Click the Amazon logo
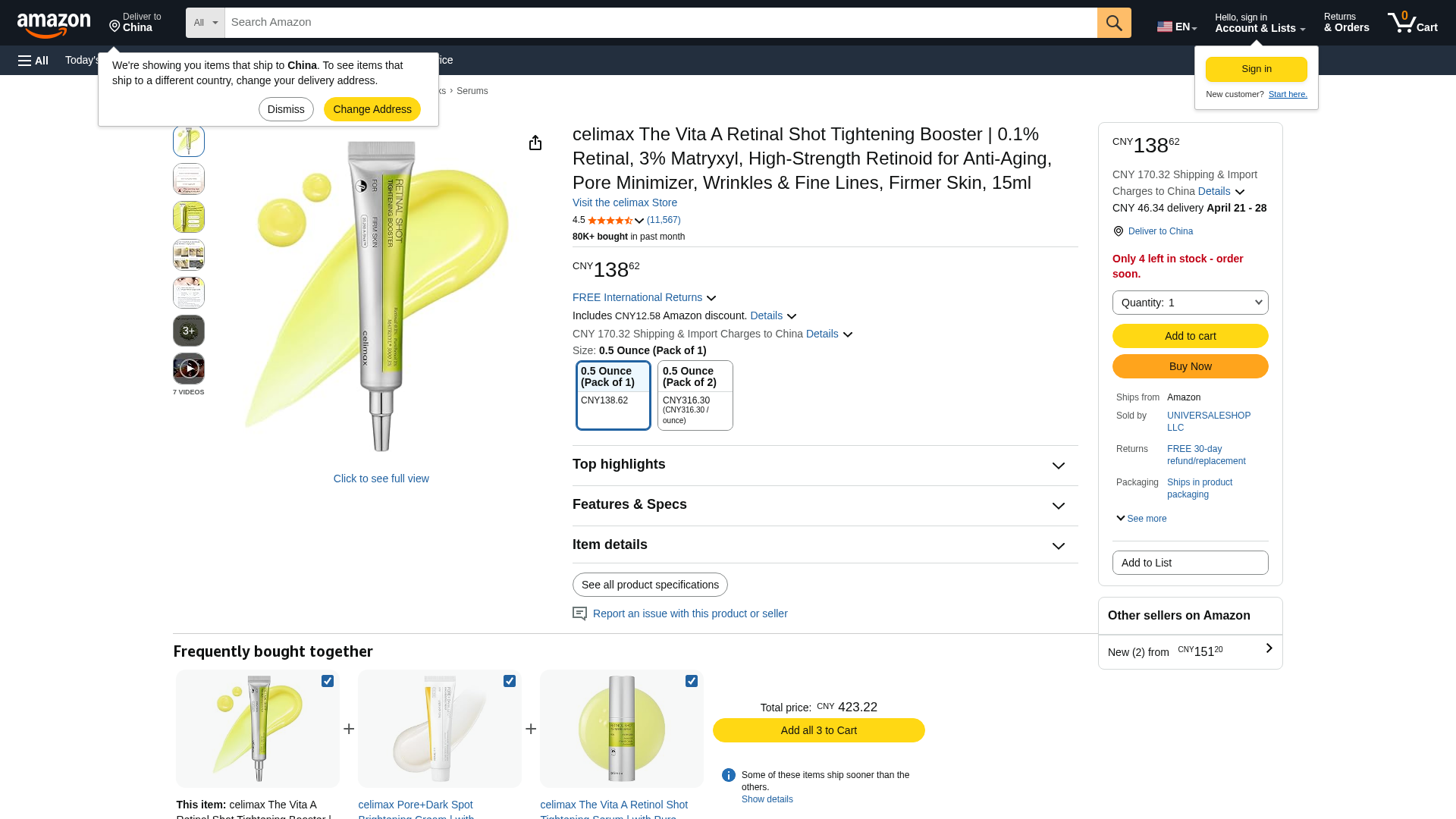The width and height of the screenshot is (1456, 819). (54, 24)
